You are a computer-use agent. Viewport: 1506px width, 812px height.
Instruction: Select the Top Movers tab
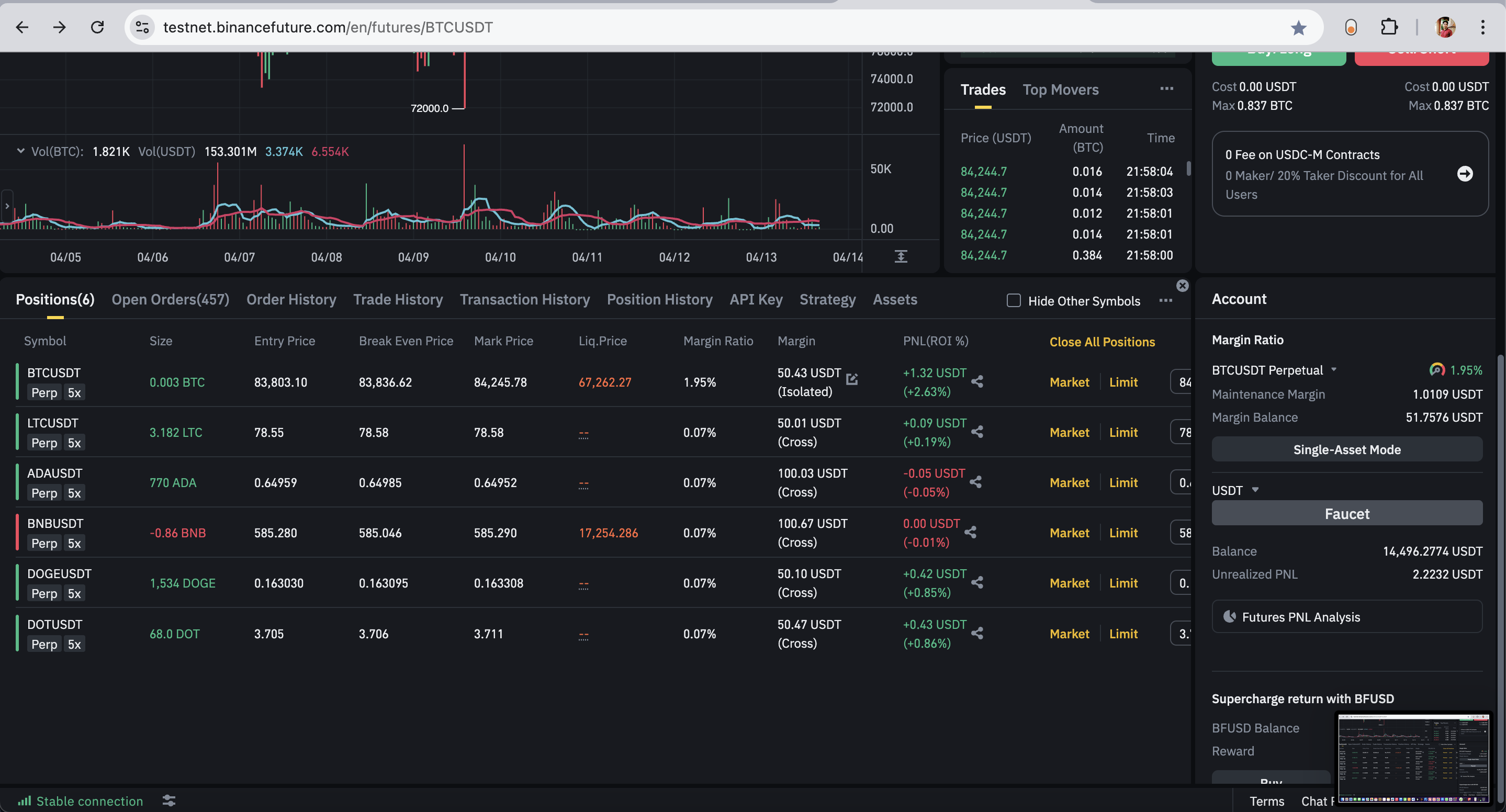(x=1060, y=89)
